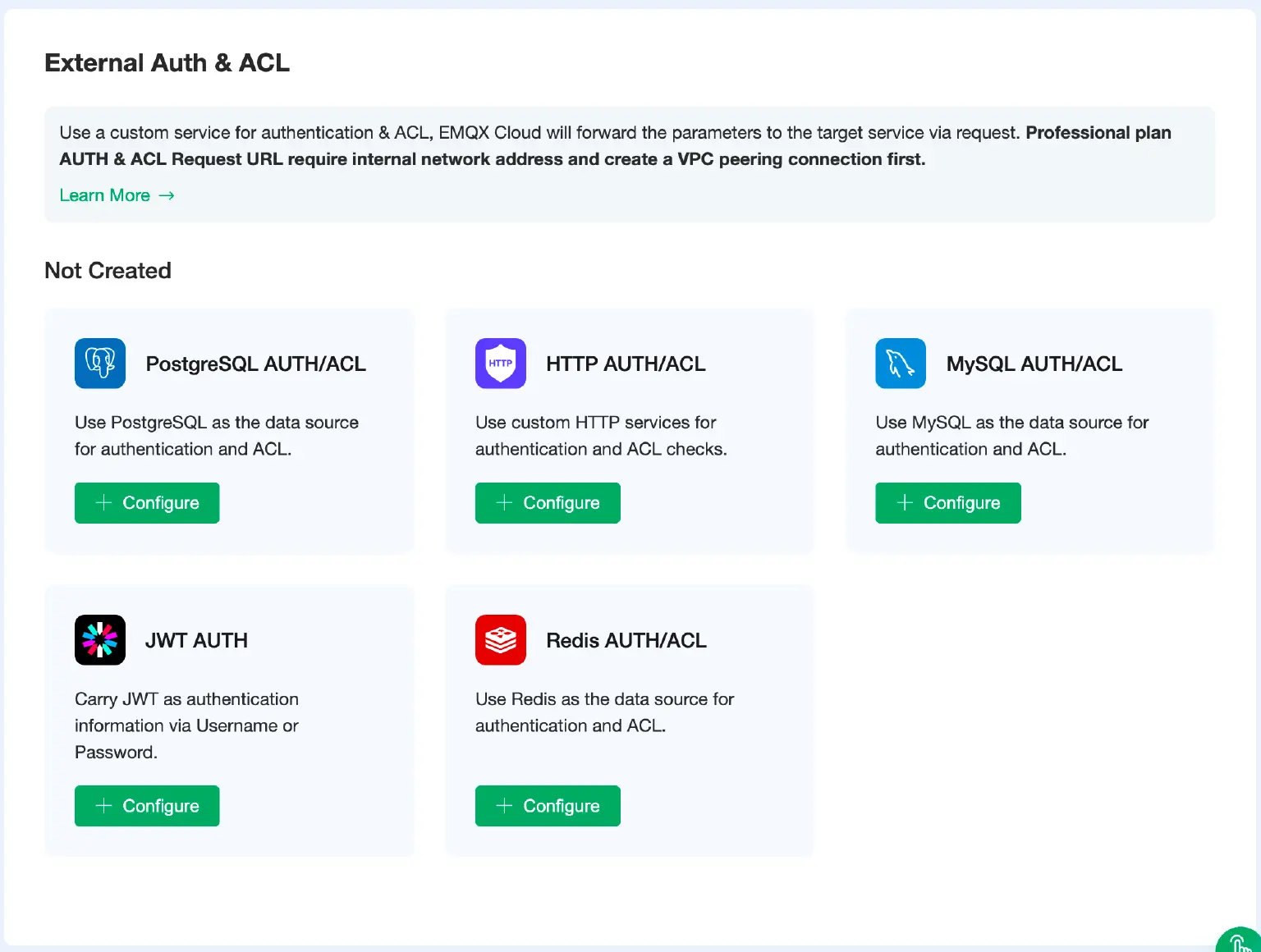The image size is (1261, 952).
Task: Configure PostgreSQL AUTH/ACL
Action: pos(146,502)
